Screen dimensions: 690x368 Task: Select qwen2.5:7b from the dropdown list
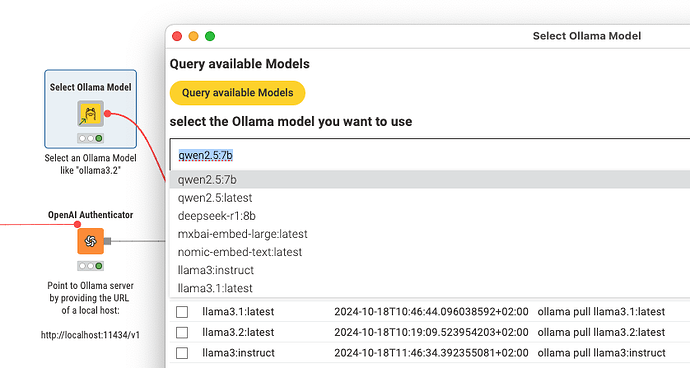coord(429,180)
